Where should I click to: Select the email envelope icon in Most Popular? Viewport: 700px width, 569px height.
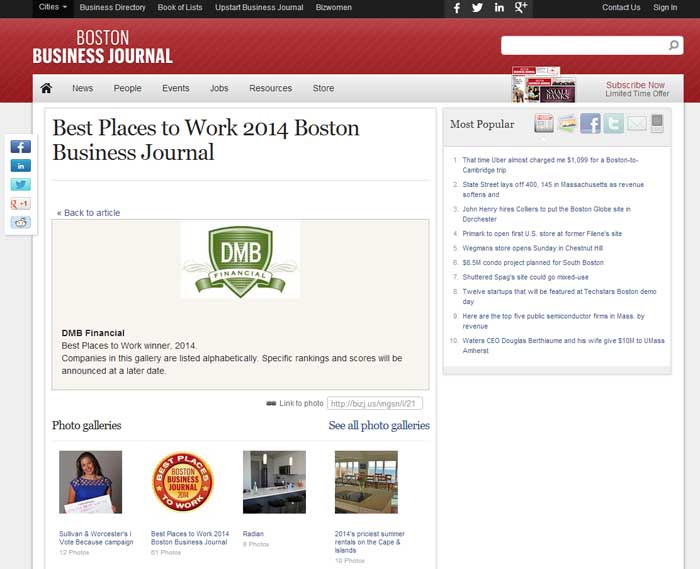637,124
